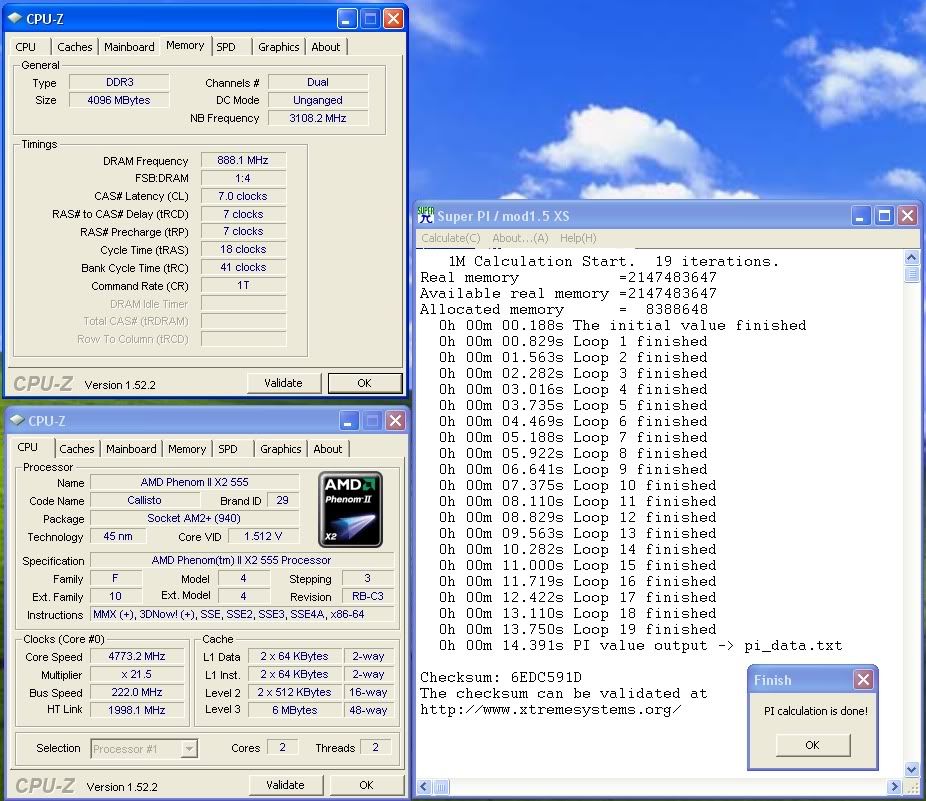Click top CPU-Z window title icon
This screenshot has height=801, width=926.
[x=15, y=18]
